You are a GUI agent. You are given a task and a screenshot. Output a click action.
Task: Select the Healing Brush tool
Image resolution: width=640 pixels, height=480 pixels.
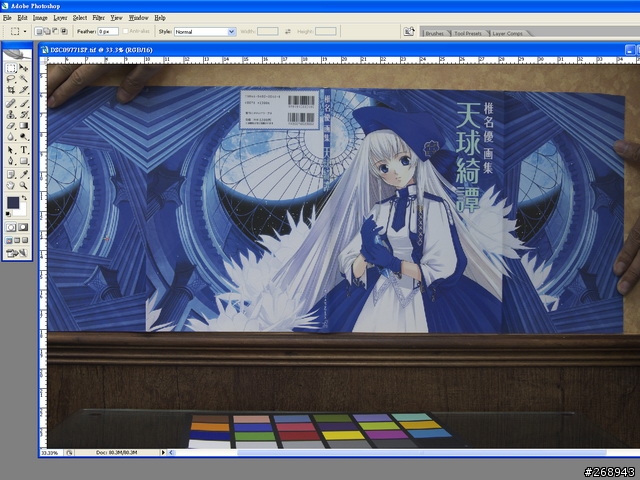click(11, 103)
